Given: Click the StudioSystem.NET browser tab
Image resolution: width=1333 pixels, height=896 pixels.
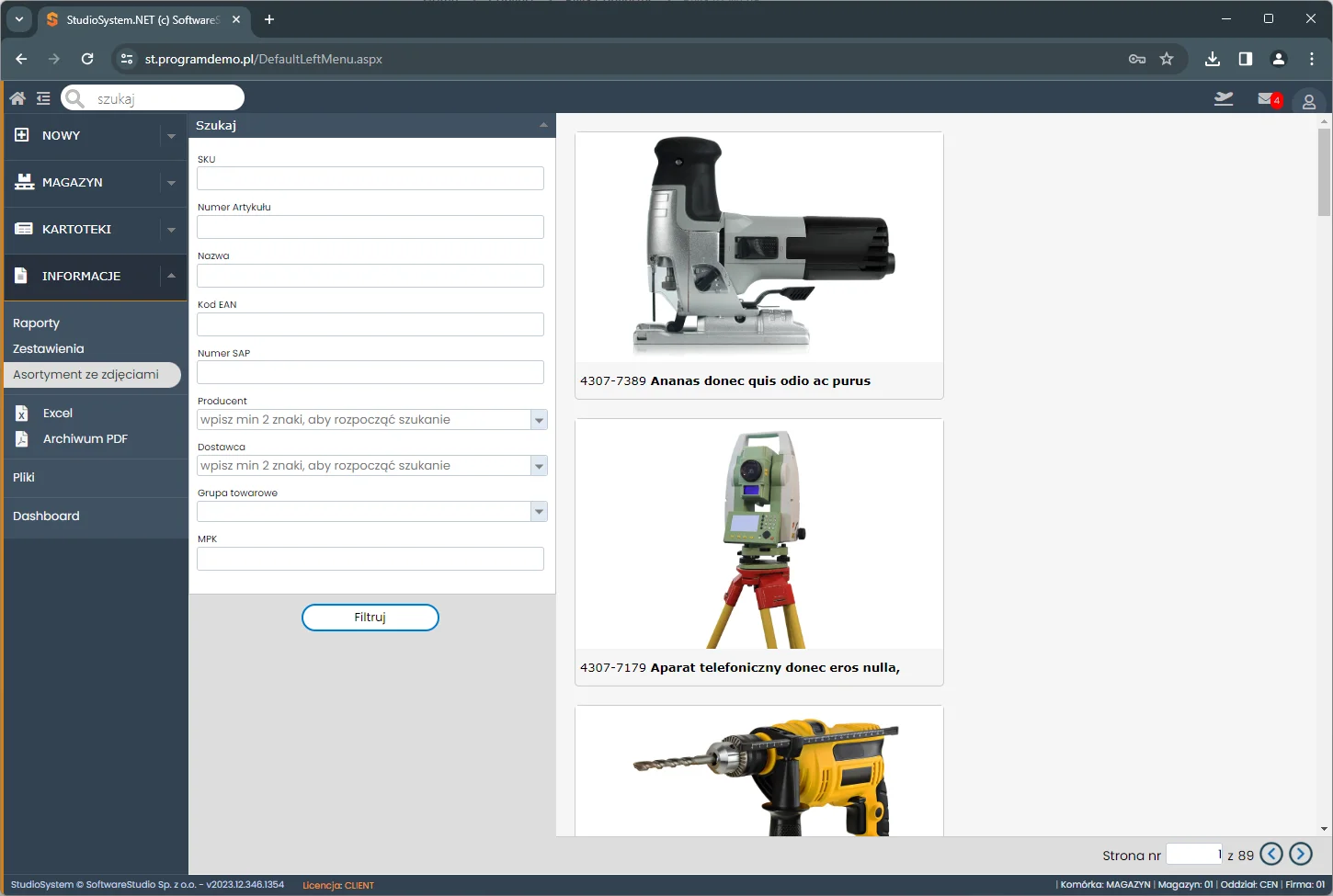Looking at the screenshot, I should pyautogui.click(x=142, y=19).
